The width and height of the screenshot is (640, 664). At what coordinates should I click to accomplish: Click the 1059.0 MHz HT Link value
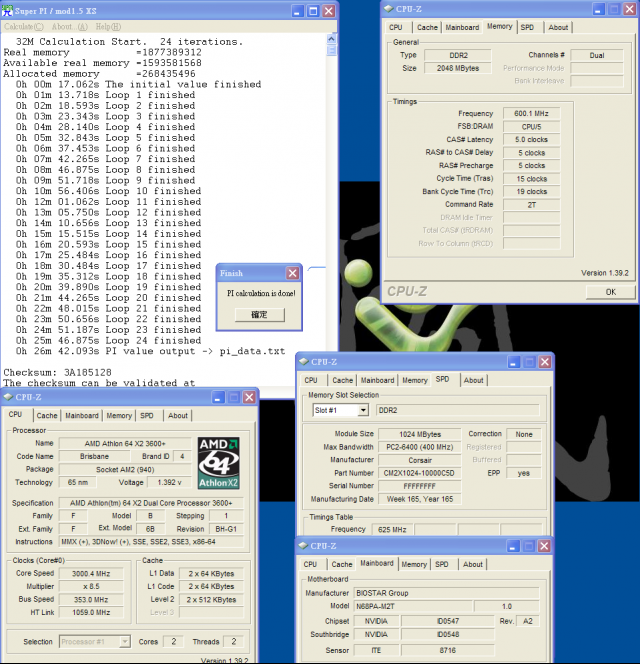[91, 612]
